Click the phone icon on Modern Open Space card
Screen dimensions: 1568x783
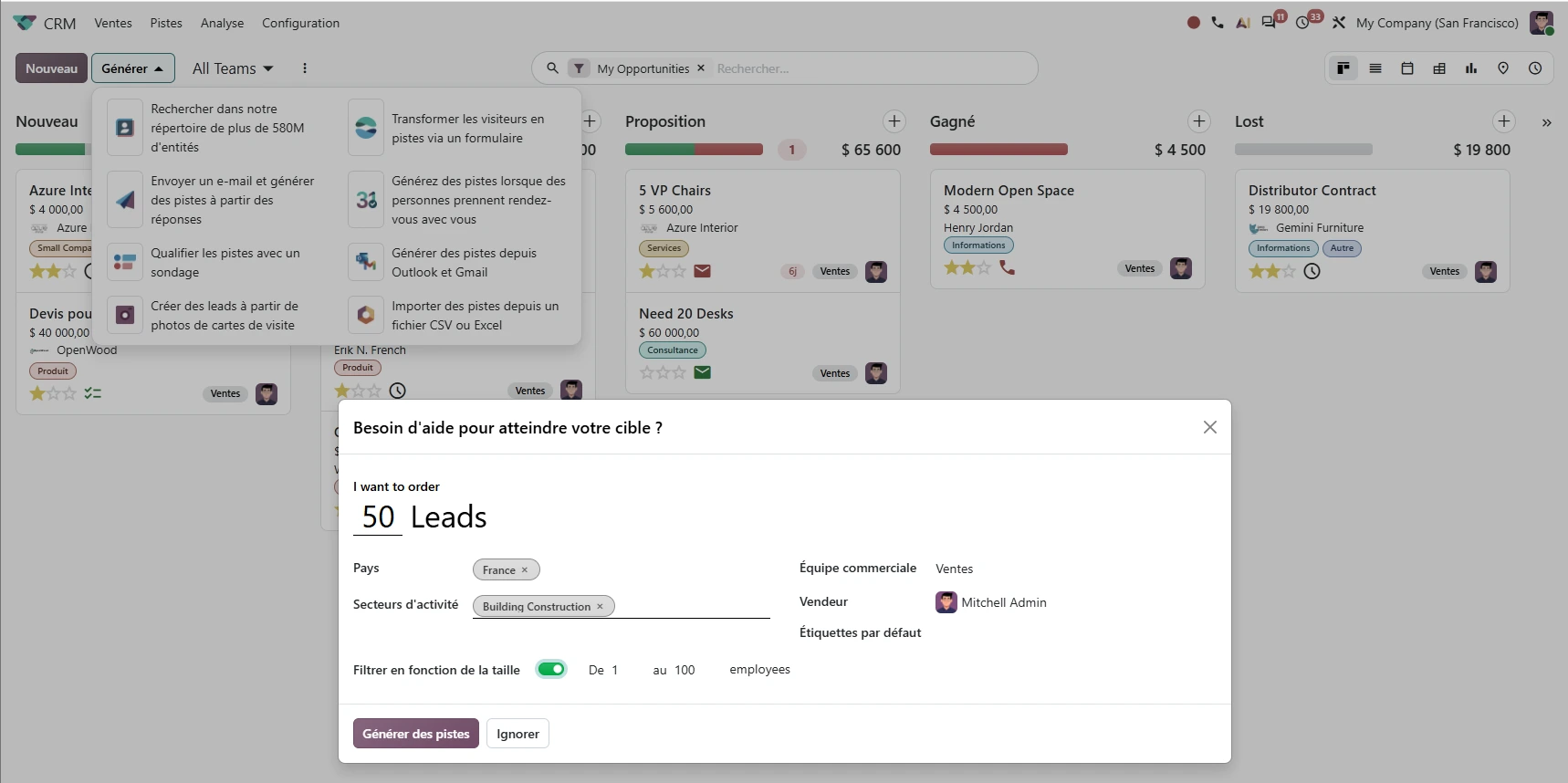pos(1007,267)
